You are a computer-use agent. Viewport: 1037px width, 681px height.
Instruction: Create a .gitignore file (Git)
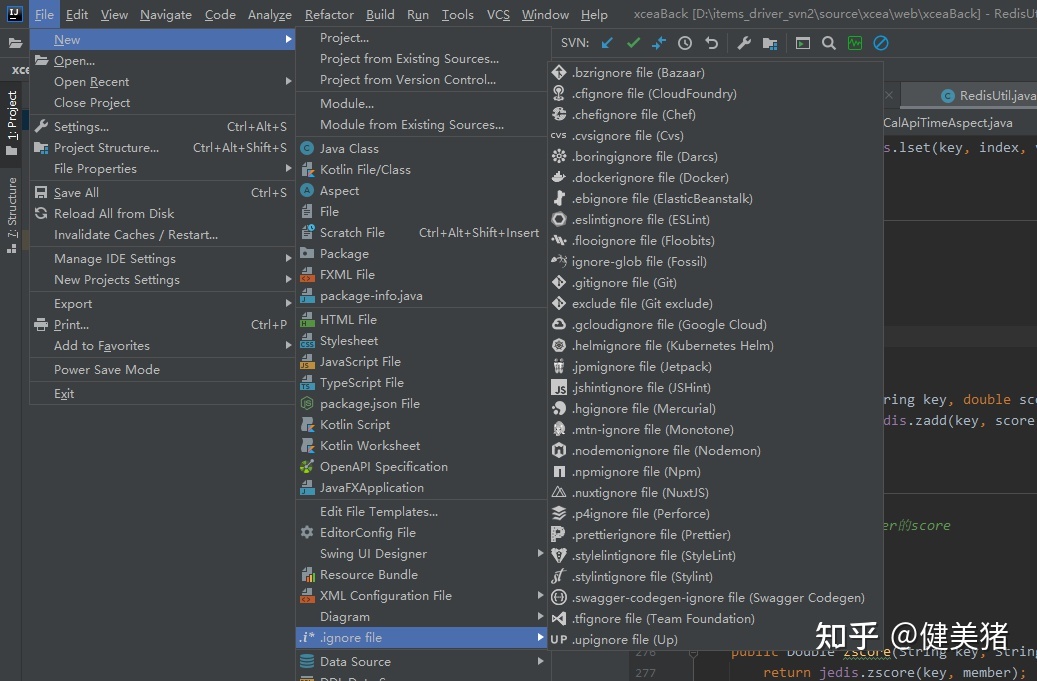(x=716, y=282)
